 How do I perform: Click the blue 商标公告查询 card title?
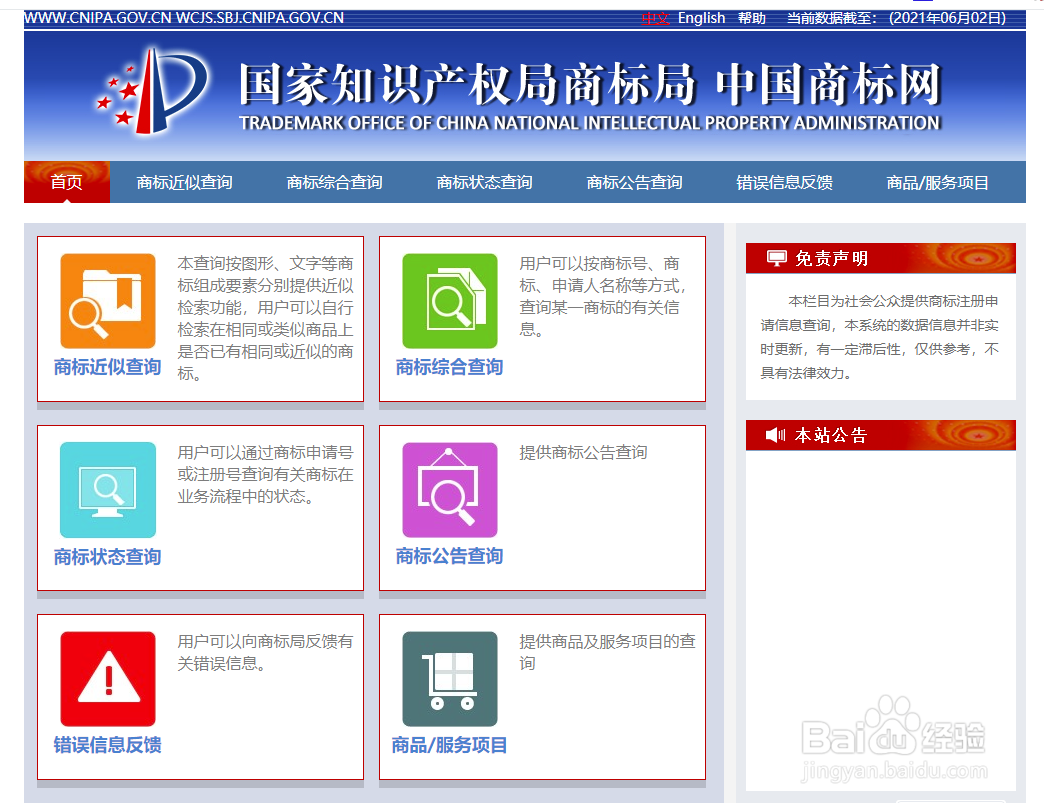pyautogui.click(x=449, y=556)
